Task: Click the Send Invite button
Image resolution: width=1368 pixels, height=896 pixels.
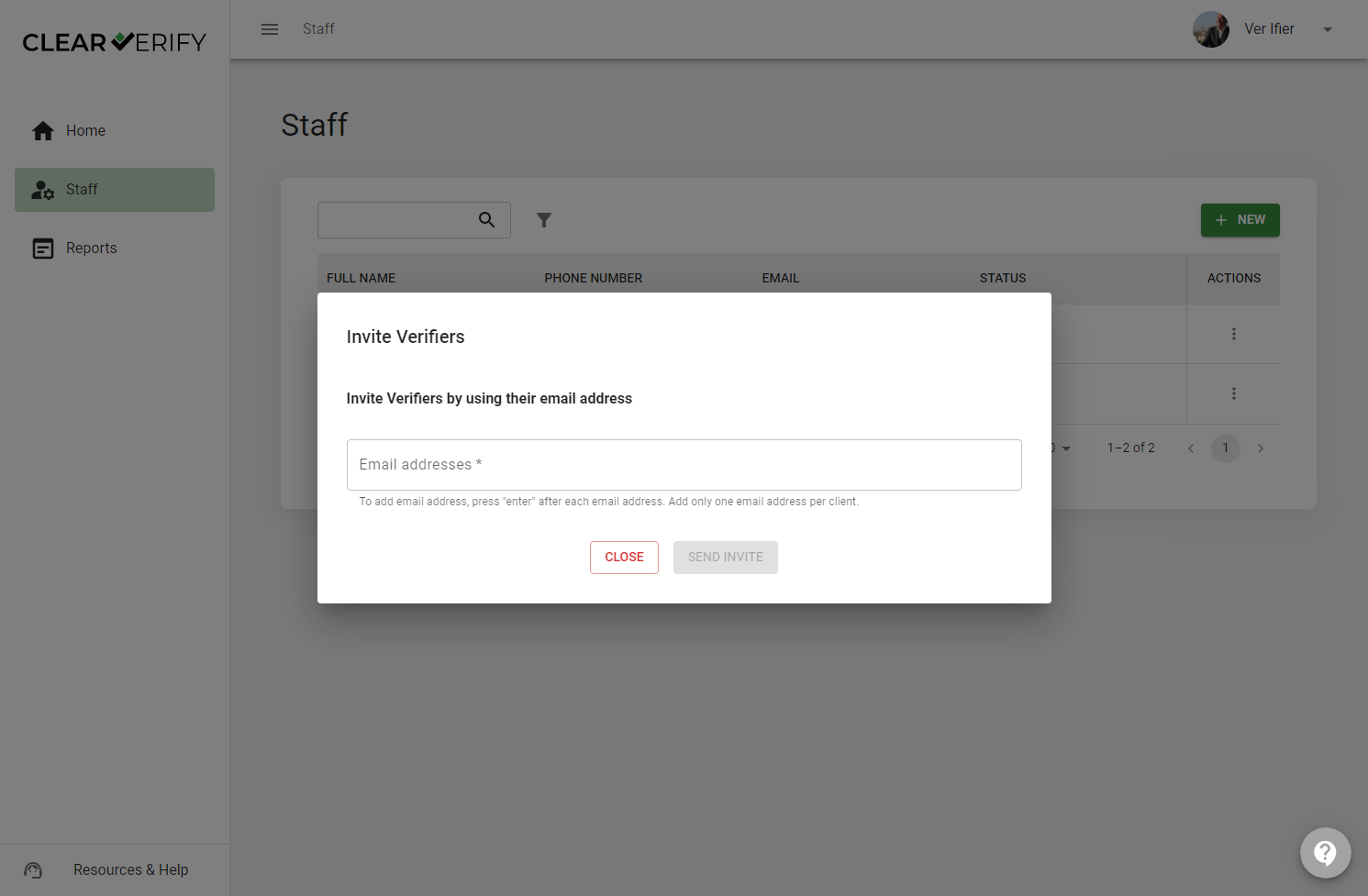Action: 725,558
